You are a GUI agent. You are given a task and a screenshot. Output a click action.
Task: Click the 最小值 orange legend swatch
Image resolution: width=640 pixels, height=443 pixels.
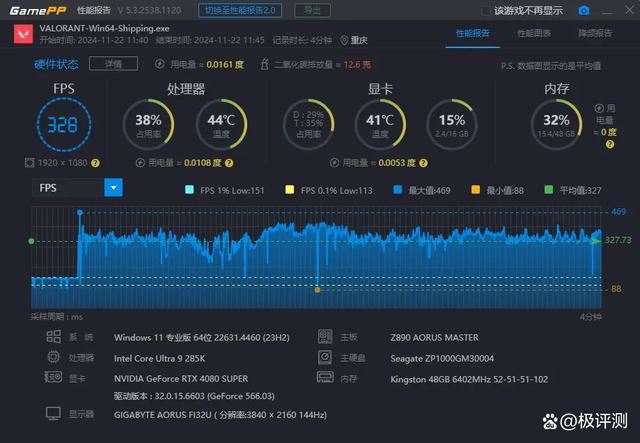[x=476, y=189]
